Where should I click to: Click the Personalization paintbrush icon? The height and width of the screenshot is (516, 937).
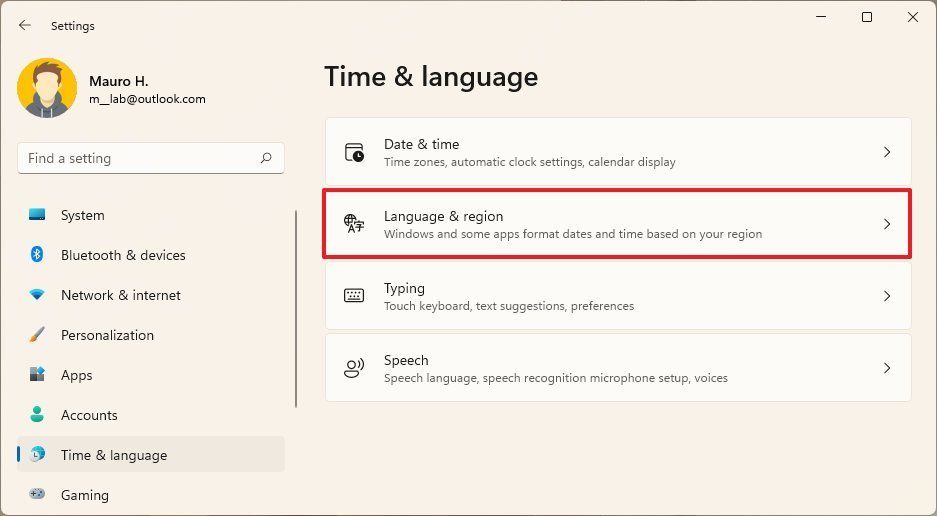37,335
